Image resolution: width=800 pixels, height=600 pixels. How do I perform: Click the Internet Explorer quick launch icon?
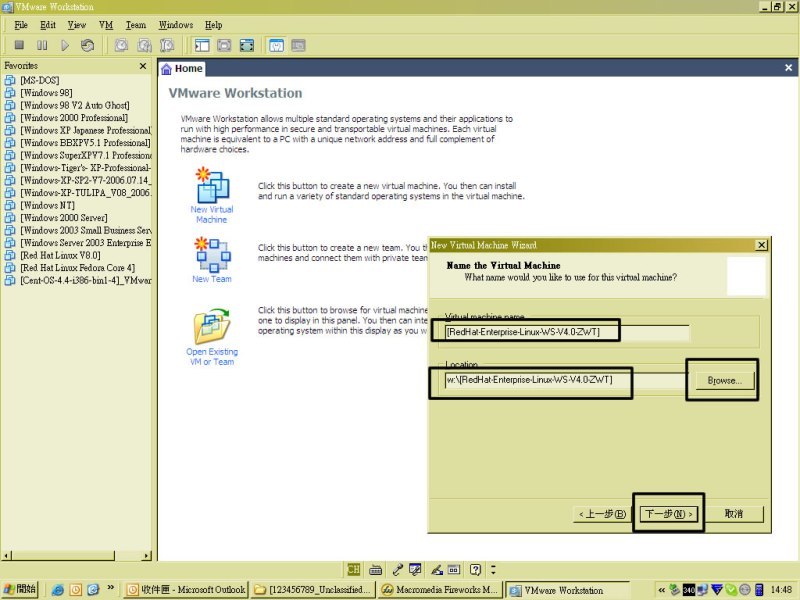[x=58, y=590]
